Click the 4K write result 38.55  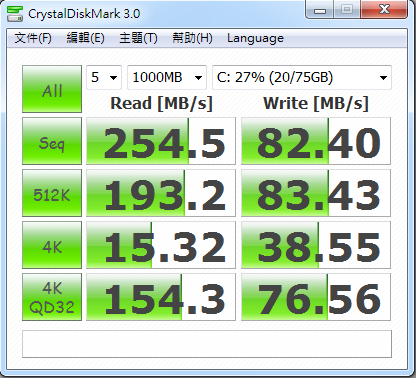click(316, 245)
